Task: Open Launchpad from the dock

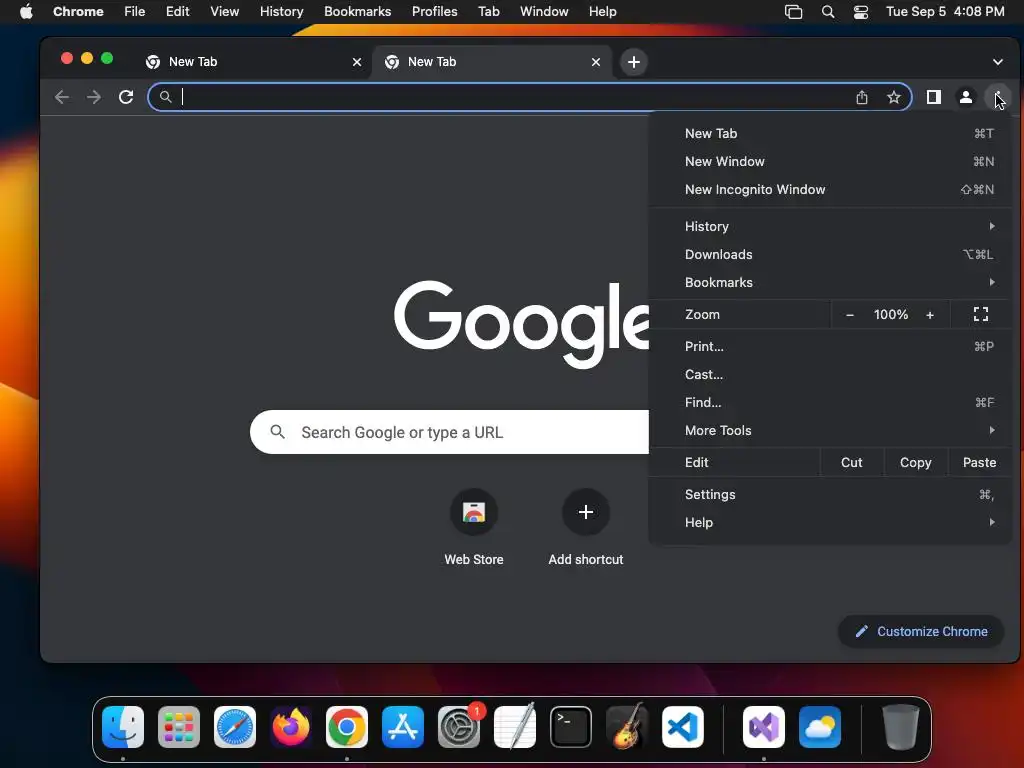Action: 179,727
